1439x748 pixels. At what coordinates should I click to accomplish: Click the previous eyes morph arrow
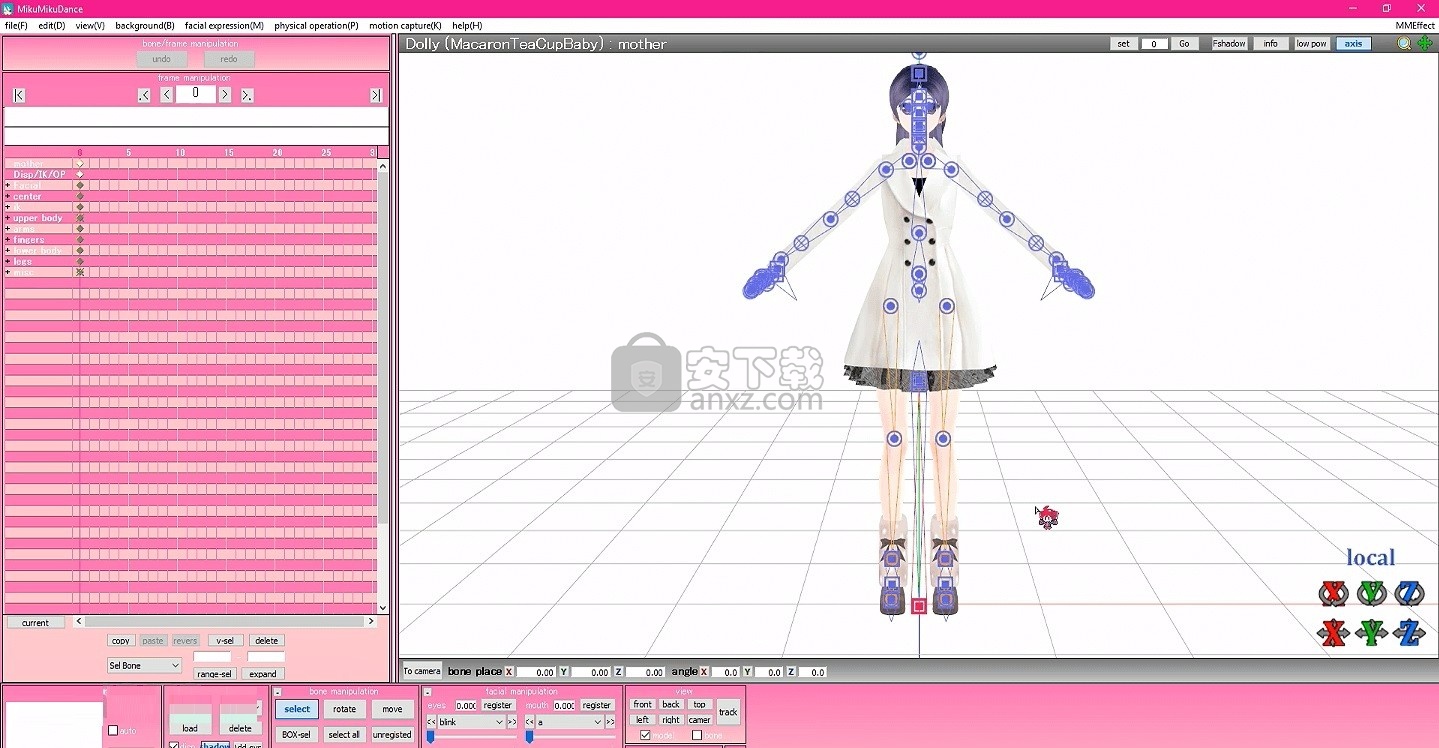[x=431, y=722]
